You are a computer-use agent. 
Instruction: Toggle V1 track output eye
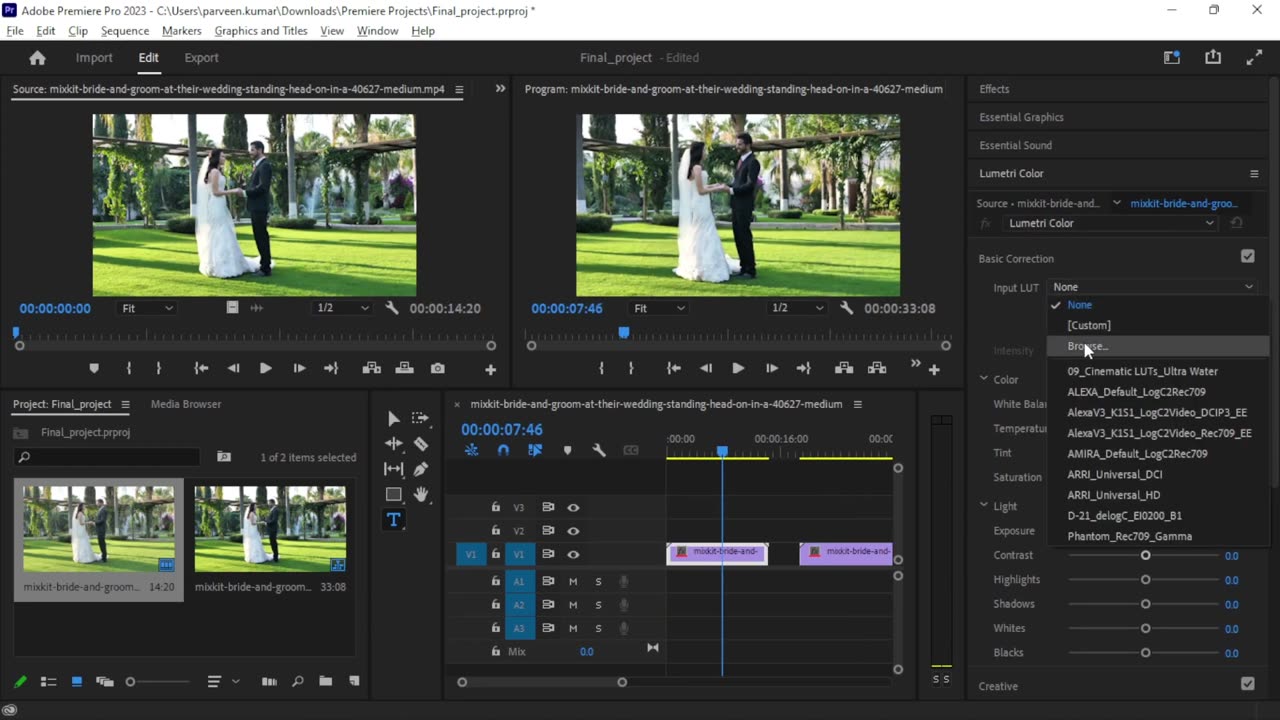573,554
